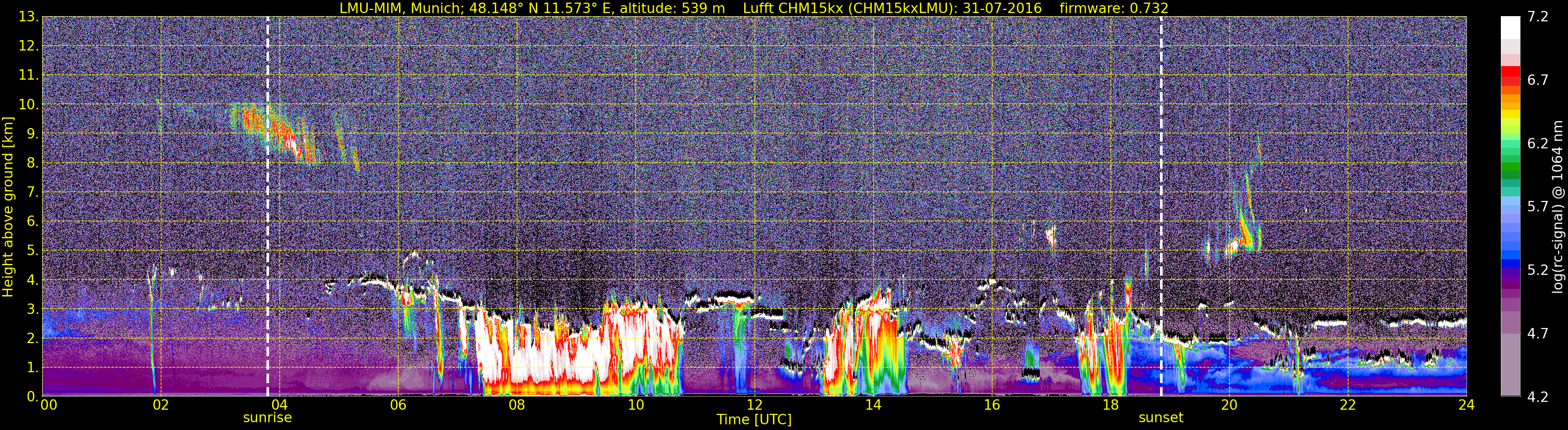Click the 18 tick label on the time axis
Screen dimensions: 1568x430
pyautogui.click(x=1110, y=406)
